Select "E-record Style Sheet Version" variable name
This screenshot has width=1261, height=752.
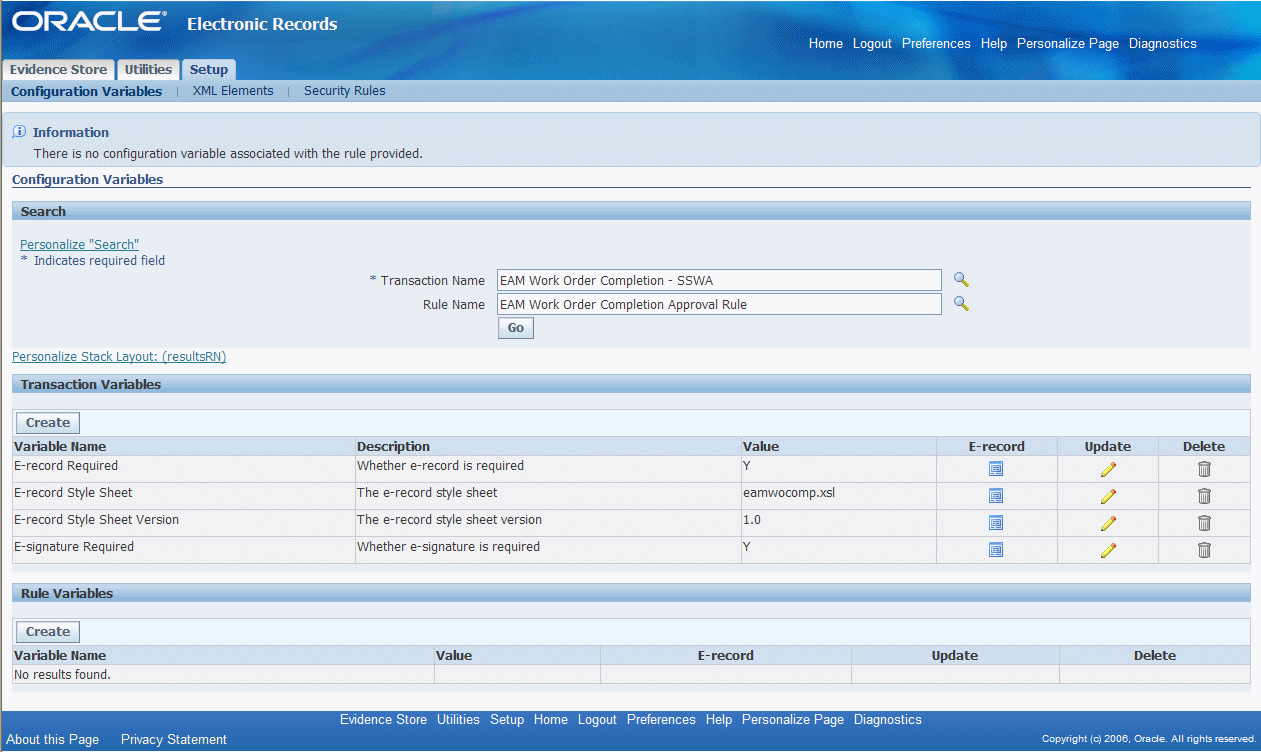pos(96,520)
